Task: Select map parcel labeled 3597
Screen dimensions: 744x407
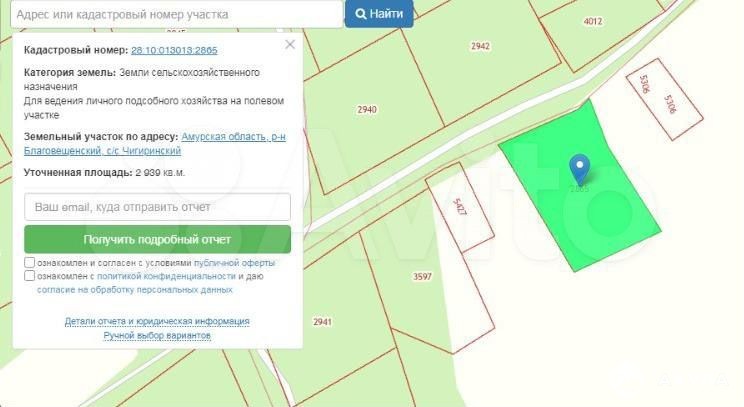Action: click(422, 277)
